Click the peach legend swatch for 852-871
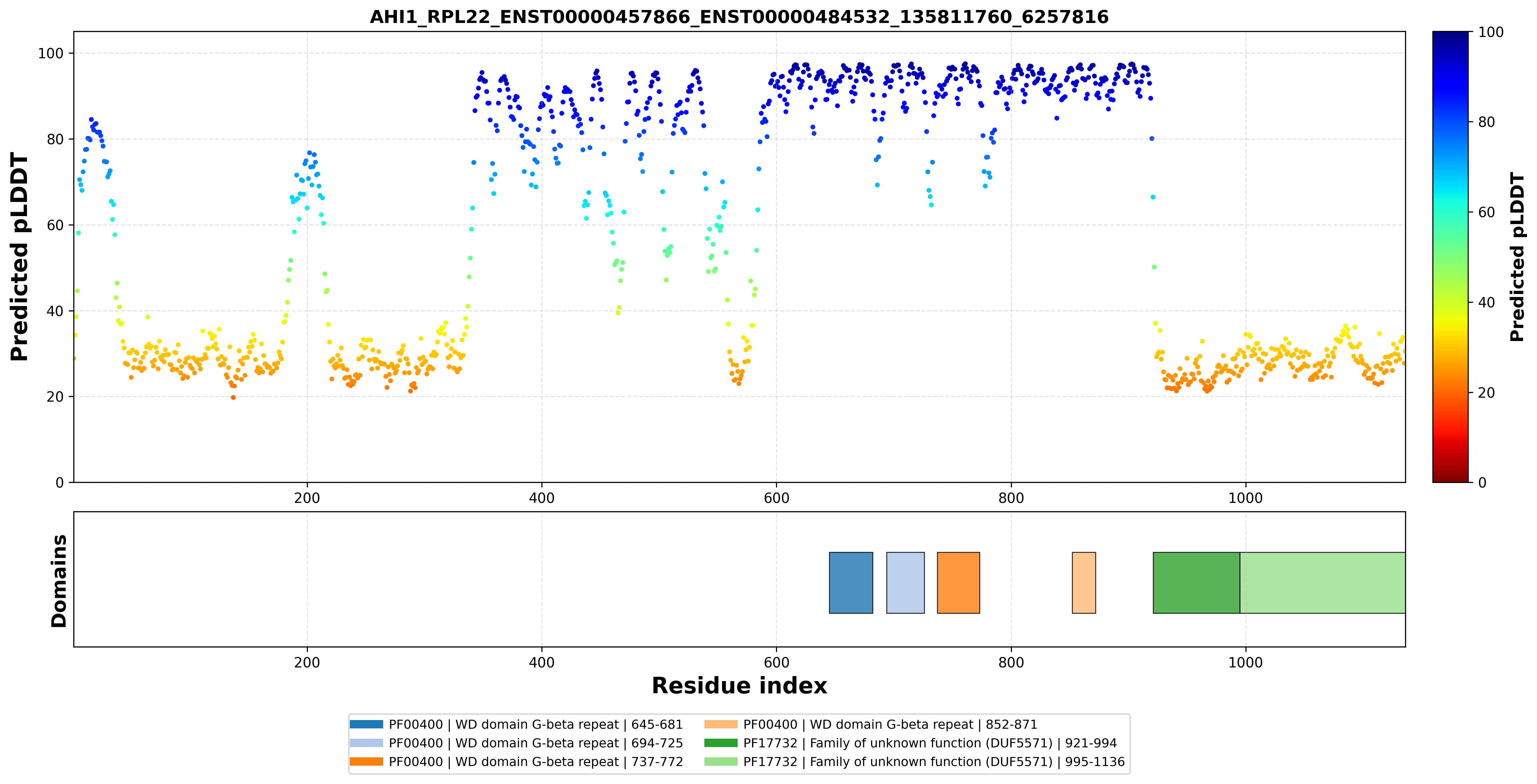Viewport: 1537px width, 784px height. (721, 724)
